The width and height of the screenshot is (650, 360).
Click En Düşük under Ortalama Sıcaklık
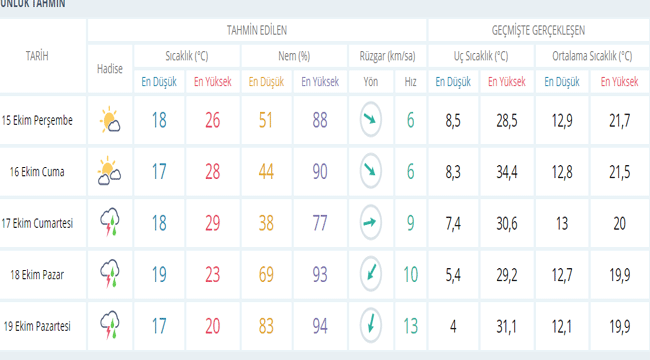[562, 82]
